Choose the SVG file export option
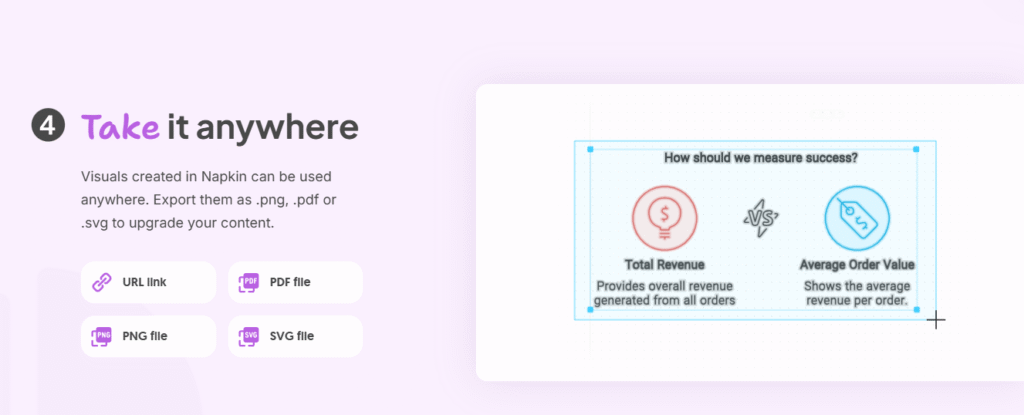The height and width of the screenshot is (415, 1024). [x=295, y=336]
